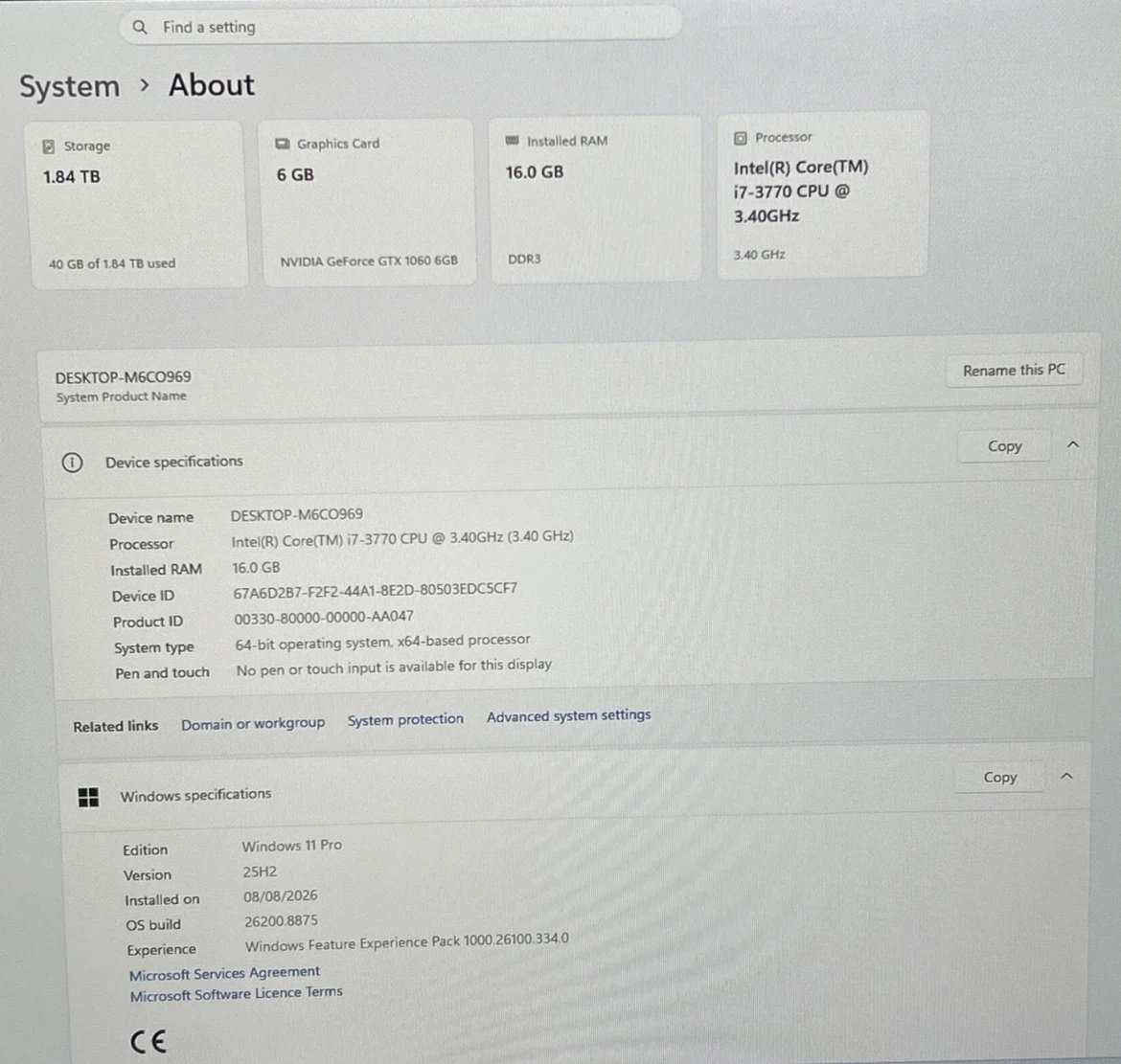Click the header DESKTOP-M6CO969 computer name

pos(123,377)
